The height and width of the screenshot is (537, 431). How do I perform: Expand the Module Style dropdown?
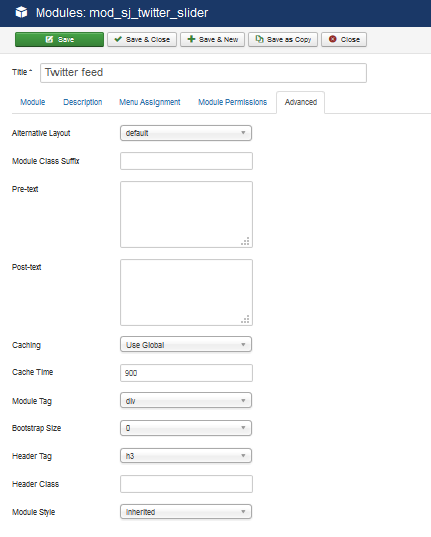pos(186,512)
